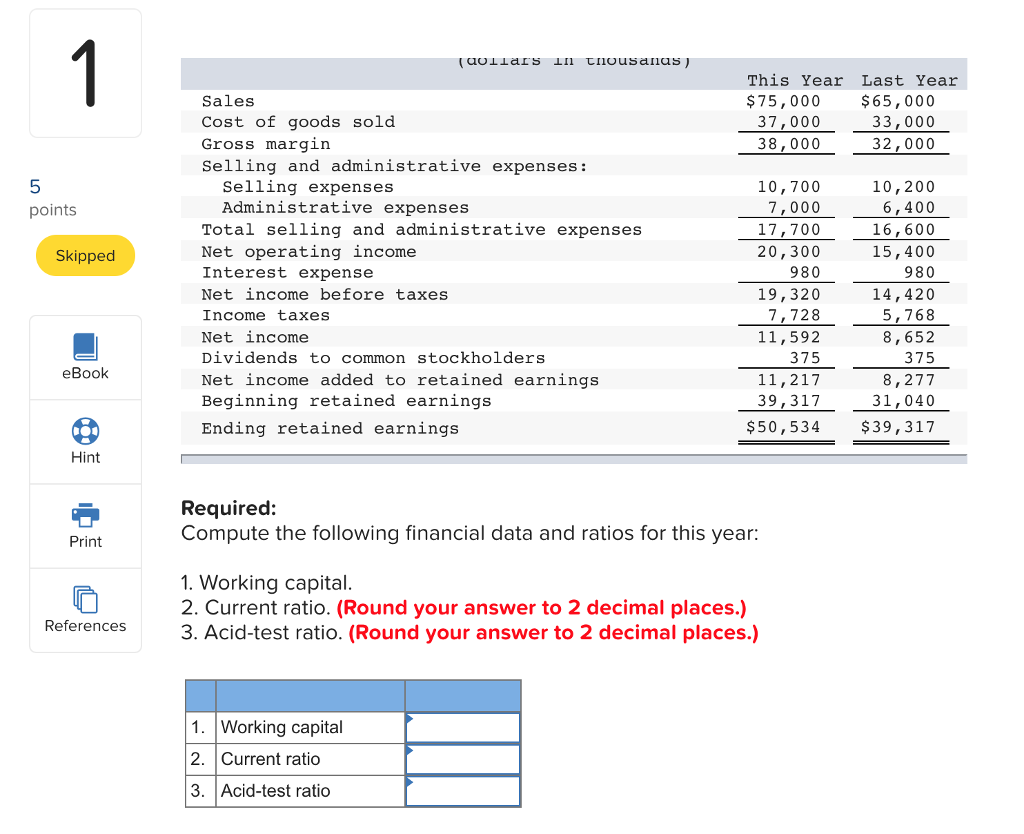Select the Print label below the printer icon
The width and height of the screenshot is (1024, 834).
[x=85, y=541]
